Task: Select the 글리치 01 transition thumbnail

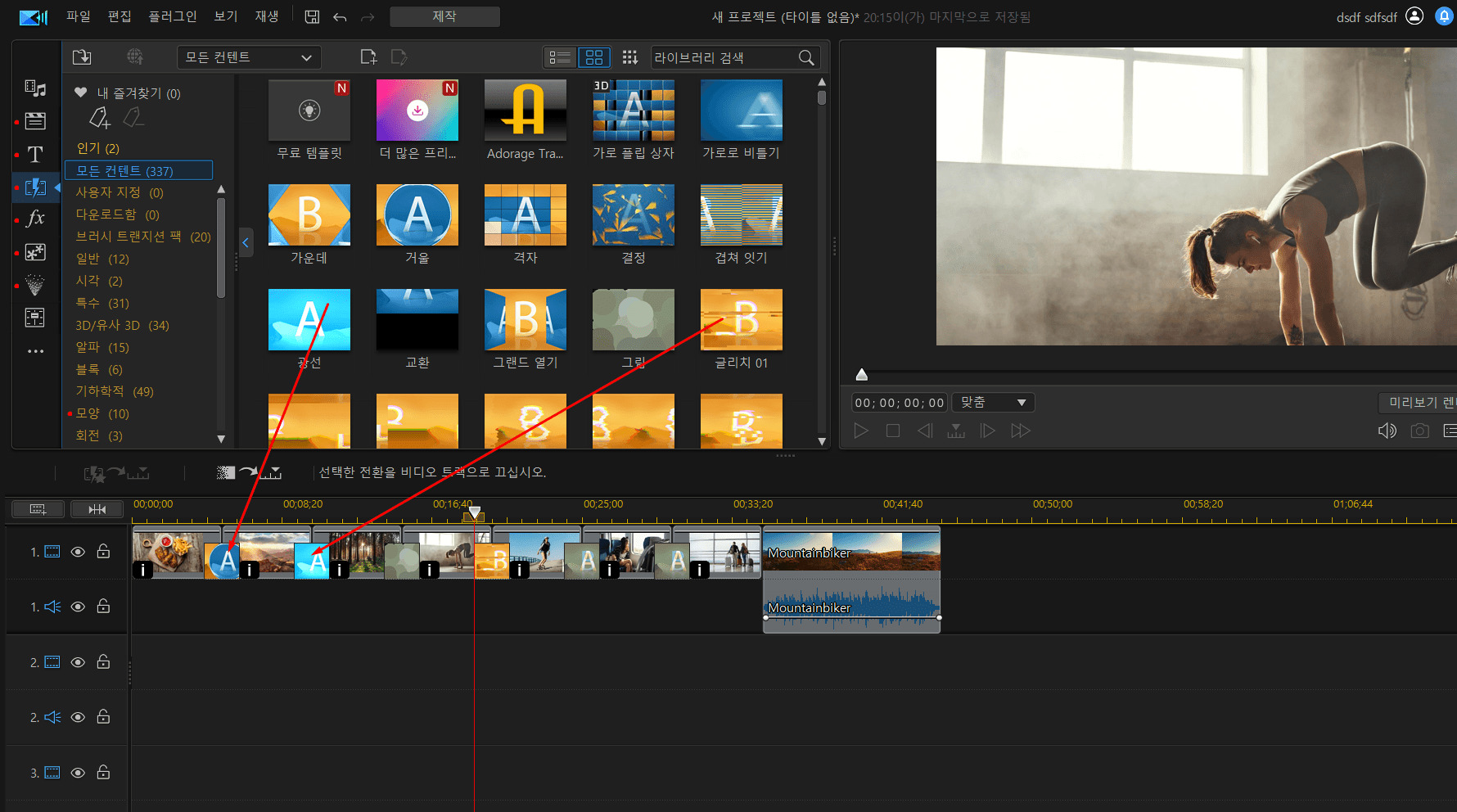Action: 741,321
